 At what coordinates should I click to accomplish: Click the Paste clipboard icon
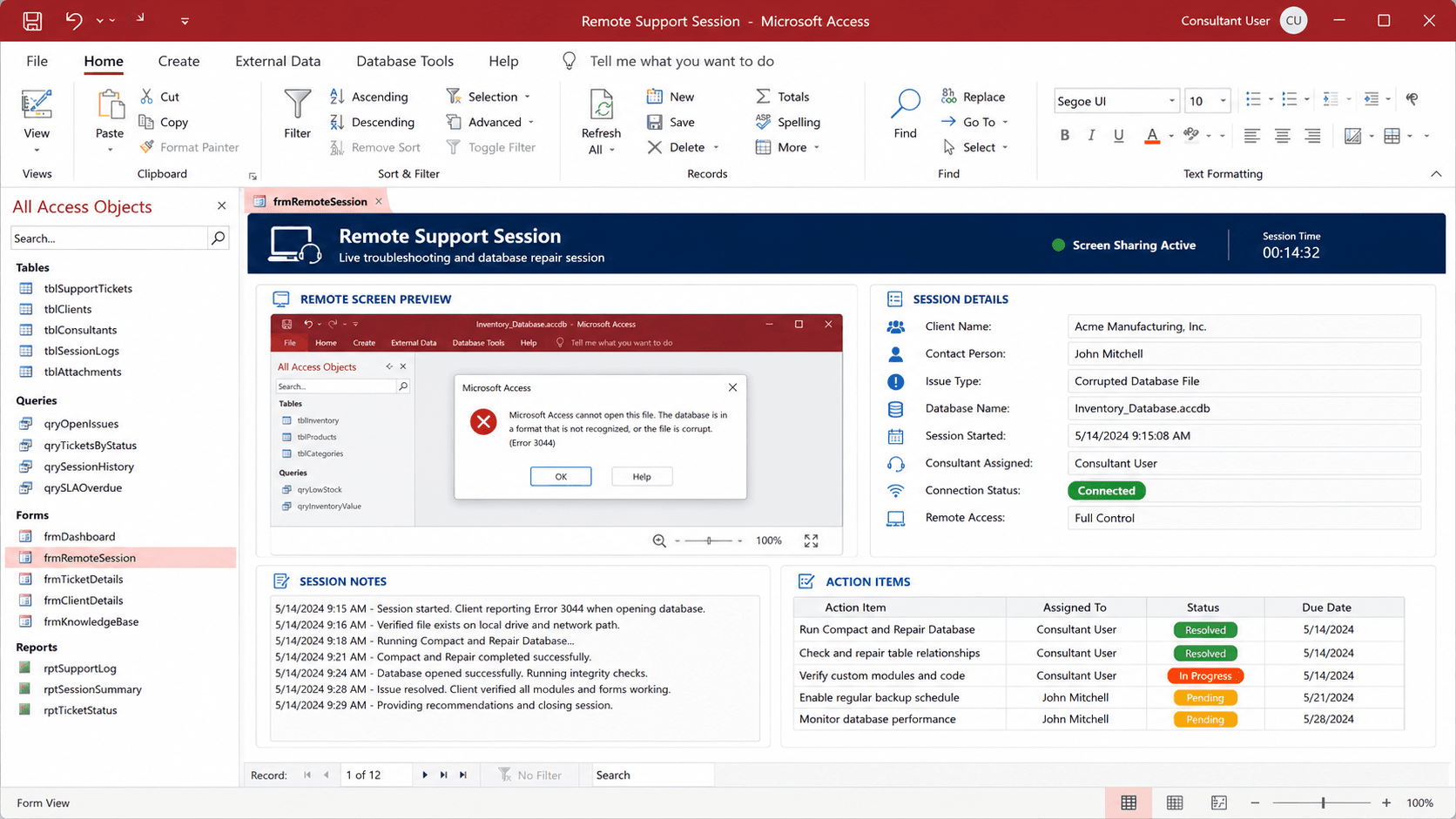110,105
